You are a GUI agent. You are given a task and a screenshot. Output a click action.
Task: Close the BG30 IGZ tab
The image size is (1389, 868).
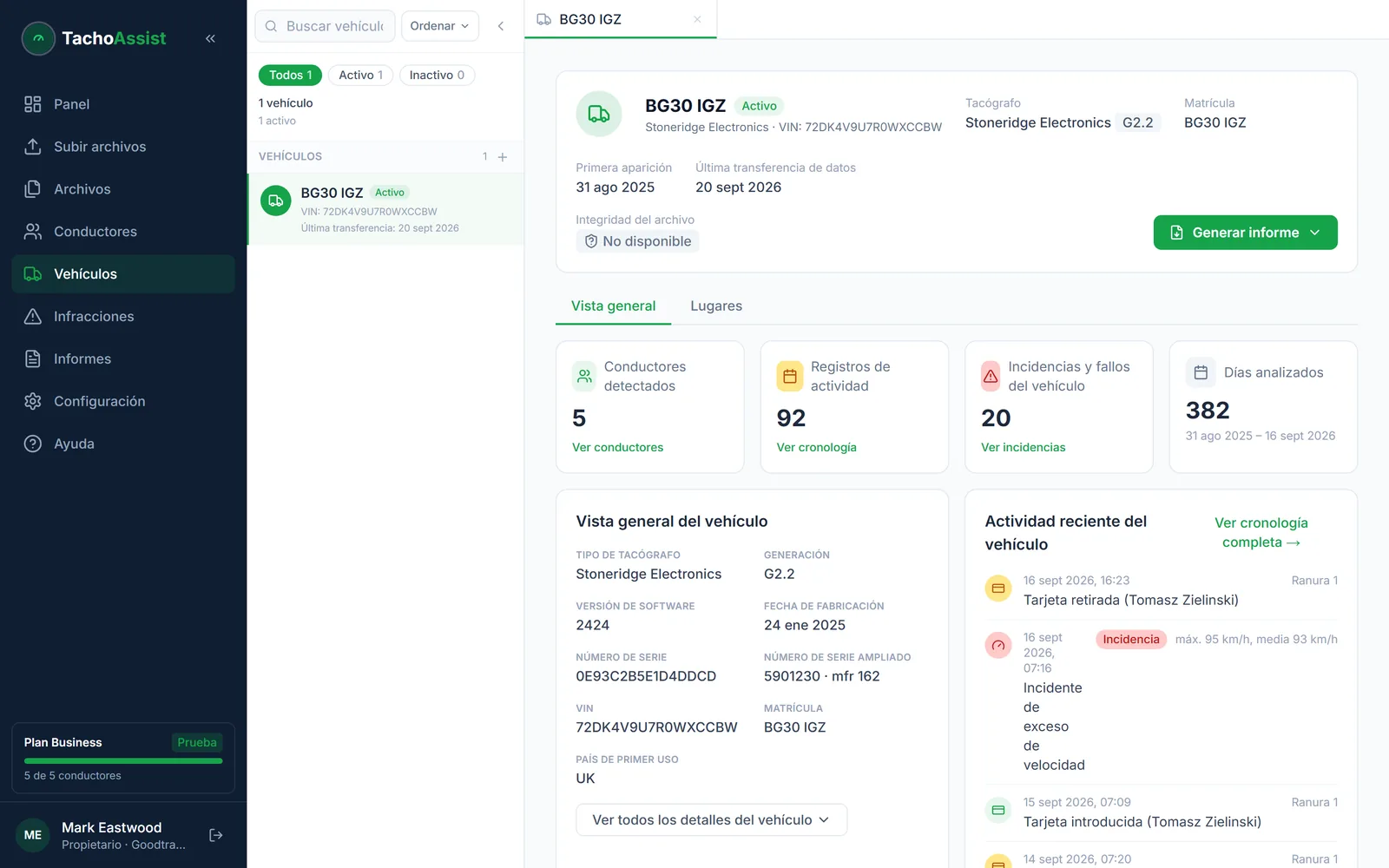tap(697, 19)
